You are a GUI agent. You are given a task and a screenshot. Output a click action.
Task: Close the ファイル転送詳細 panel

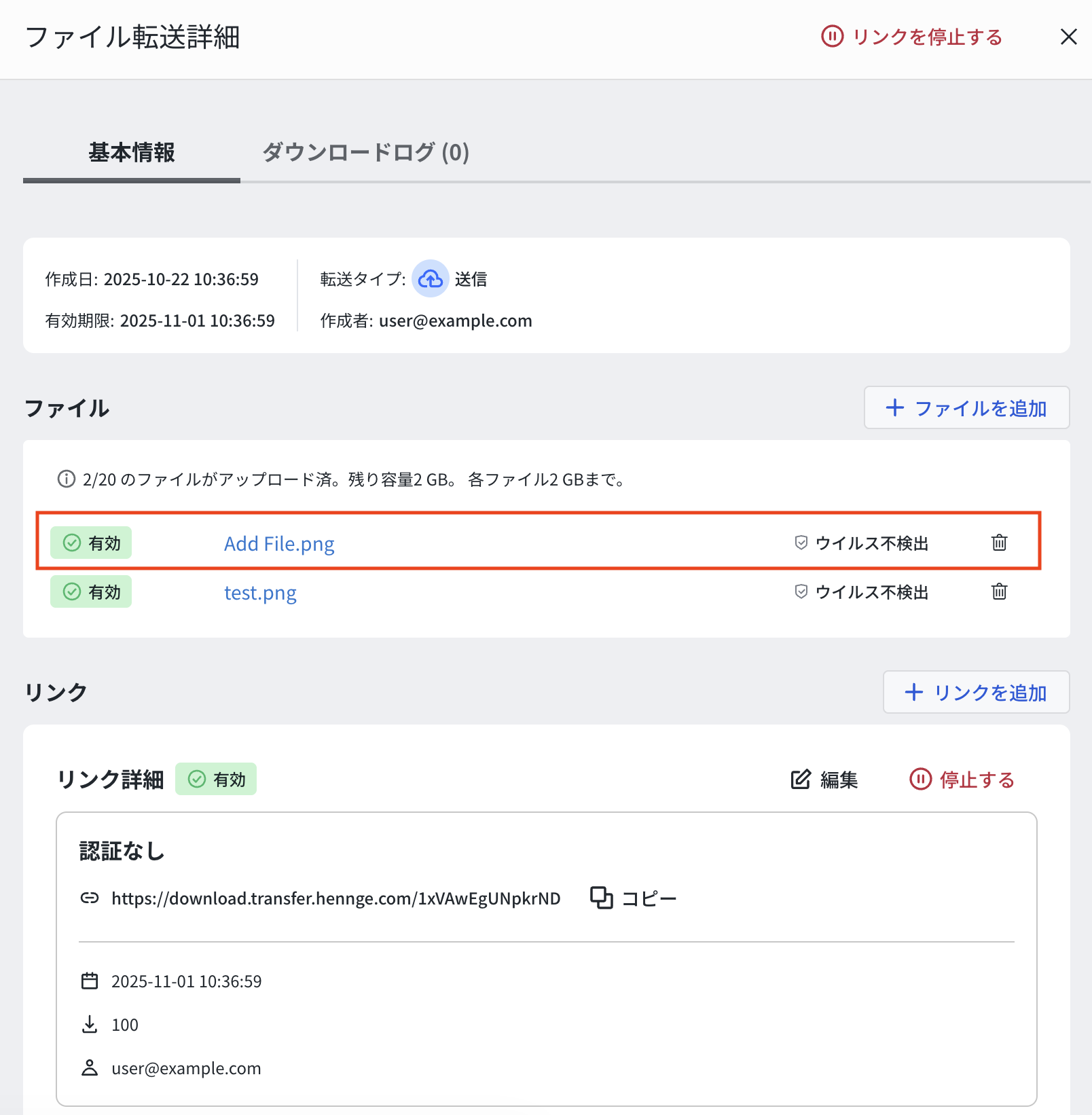click(x=1068, y=37)
